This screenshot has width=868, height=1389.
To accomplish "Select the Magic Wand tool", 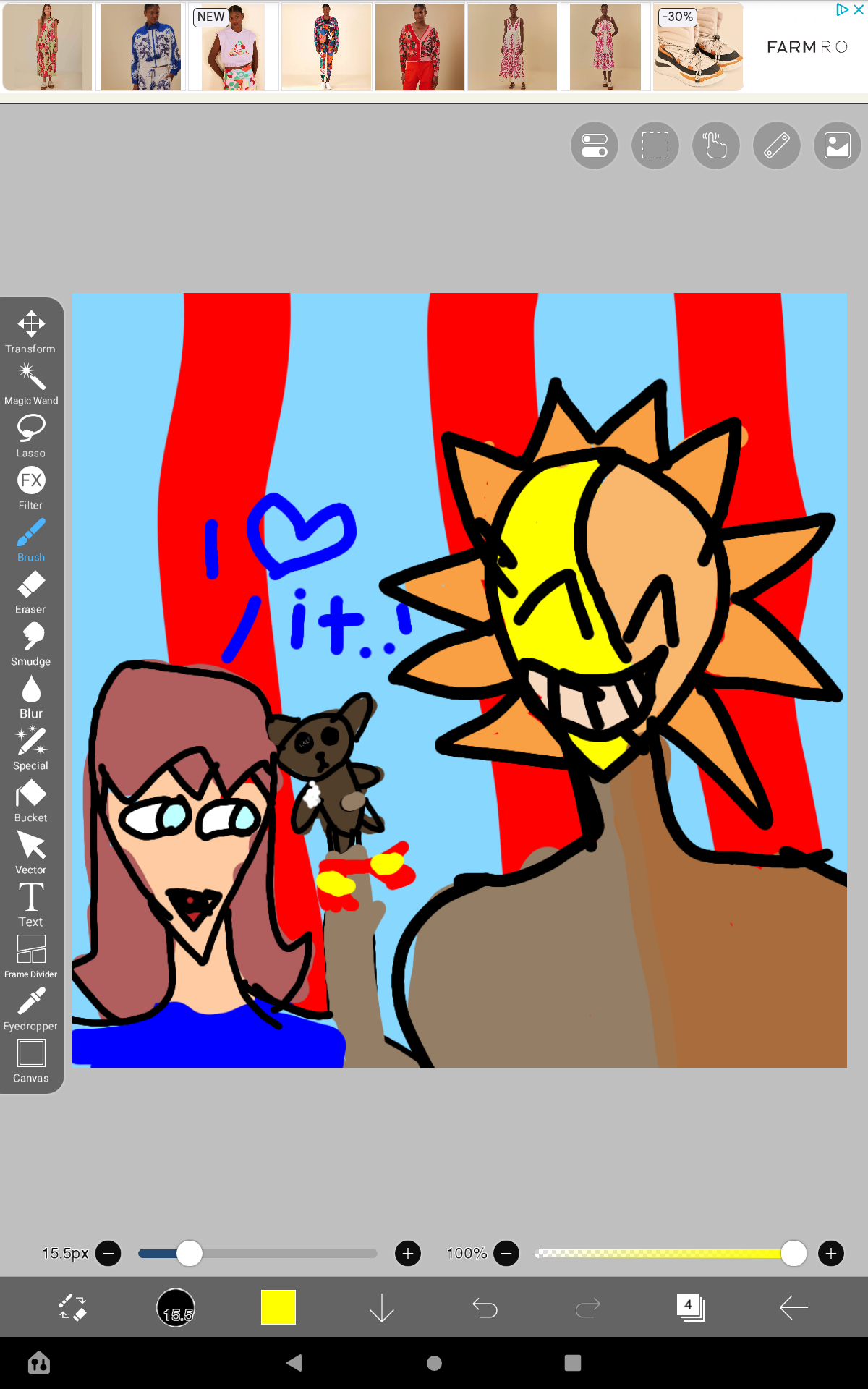I will (31, 384).
